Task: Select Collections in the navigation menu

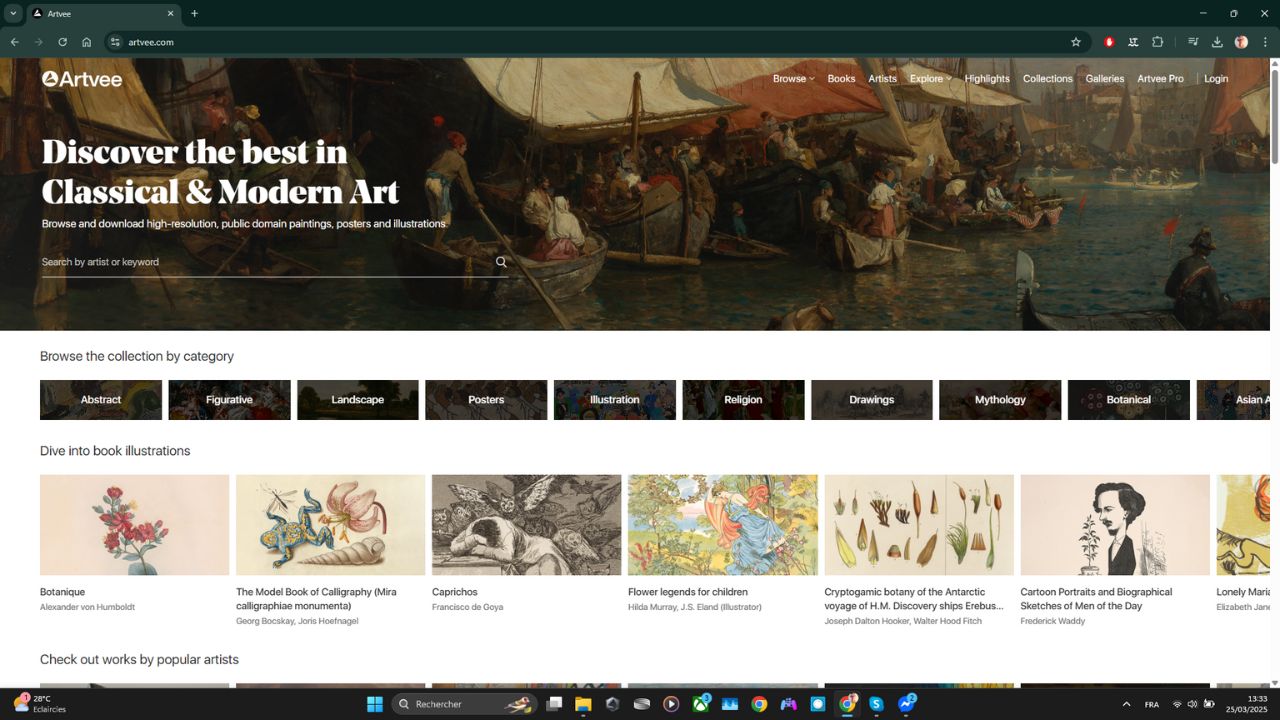Action: (1047, 78)
